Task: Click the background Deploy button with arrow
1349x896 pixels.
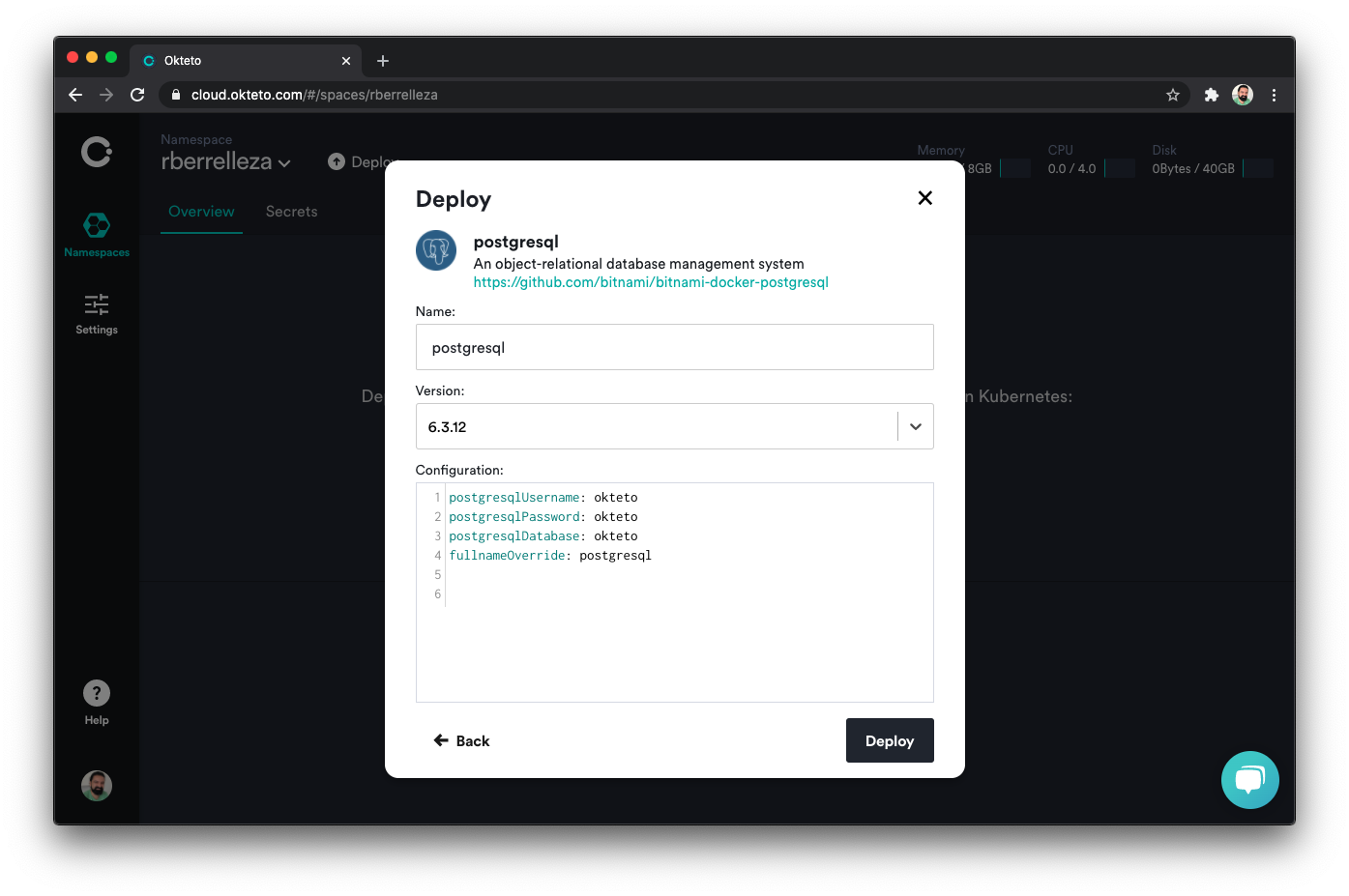Action: point(362,161)
